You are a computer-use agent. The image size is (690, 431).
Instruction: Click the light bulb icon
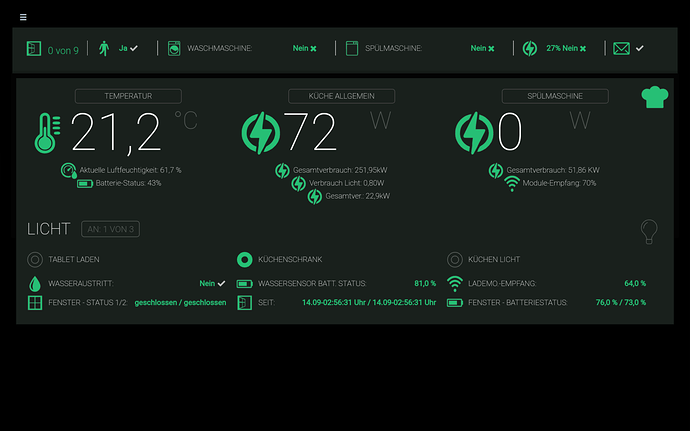tap(649, 231)
